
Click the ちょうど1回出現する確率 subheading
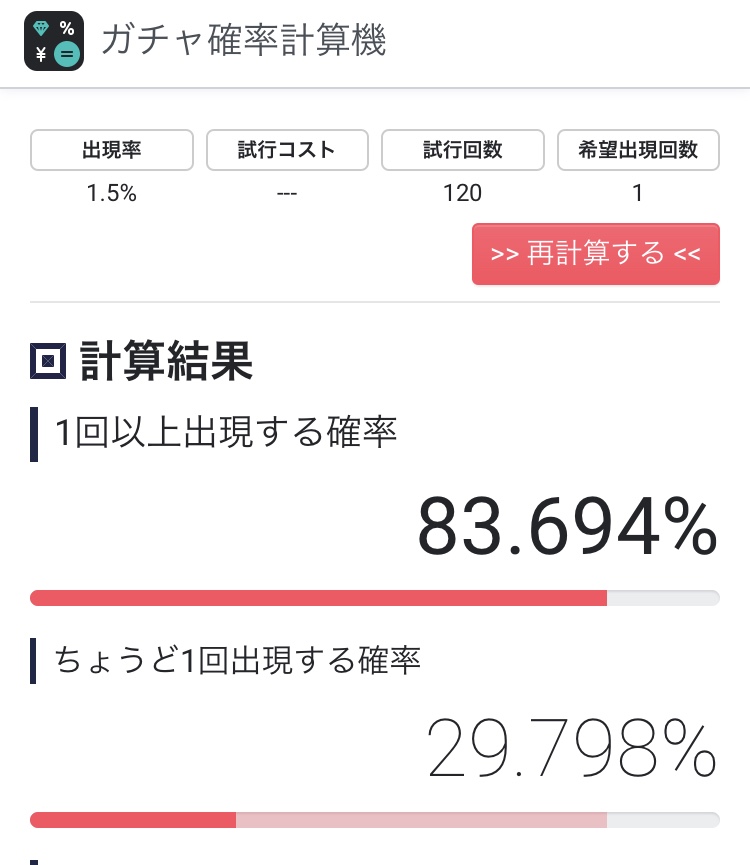(237, 661)
